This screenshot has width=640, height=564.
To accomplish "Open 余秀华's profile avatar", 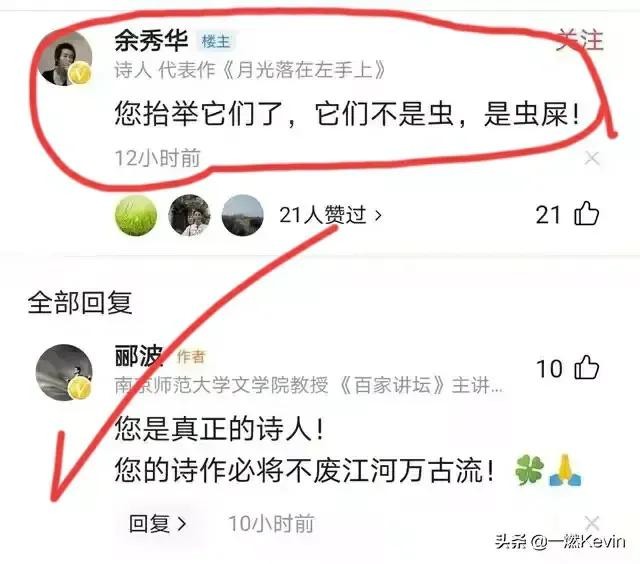I will 66,58.
